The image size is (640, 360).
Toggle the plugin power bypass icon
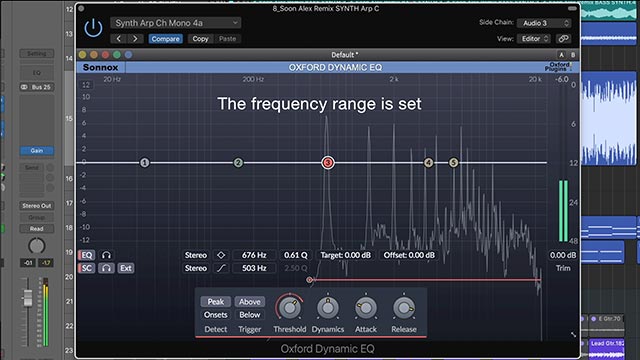(x=93, y=28)
